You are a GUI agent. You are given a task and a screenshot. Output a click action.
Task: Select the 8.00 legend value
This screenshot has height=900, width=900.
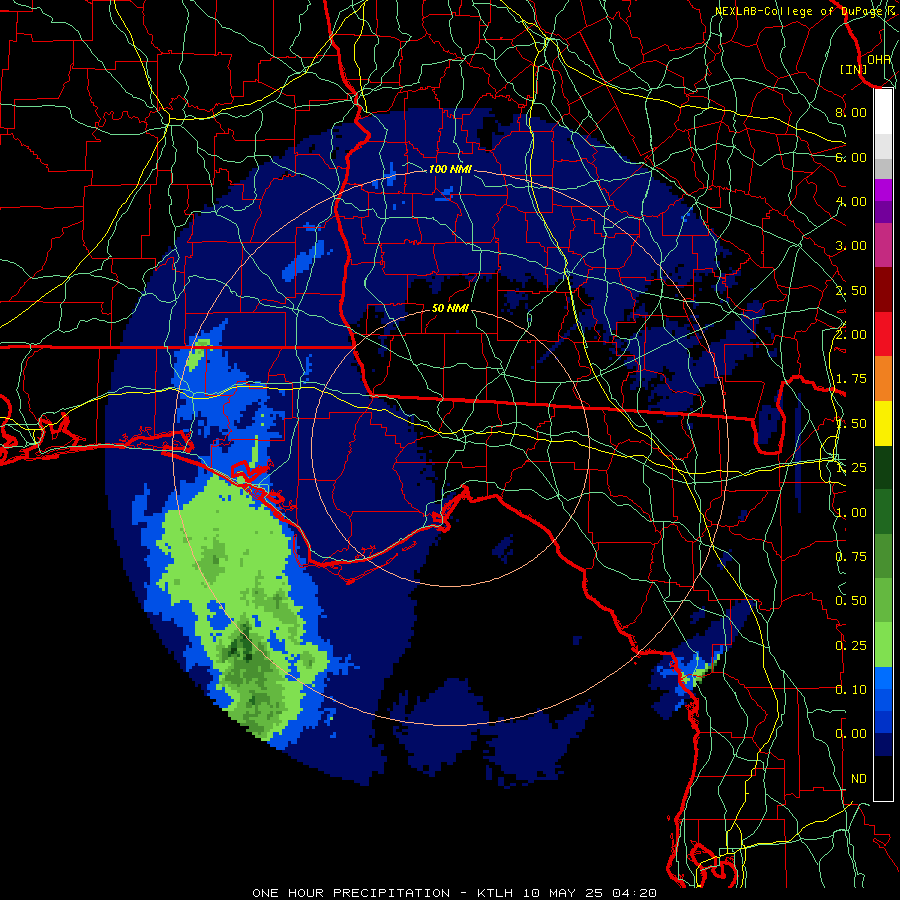[x=851, y=112]
